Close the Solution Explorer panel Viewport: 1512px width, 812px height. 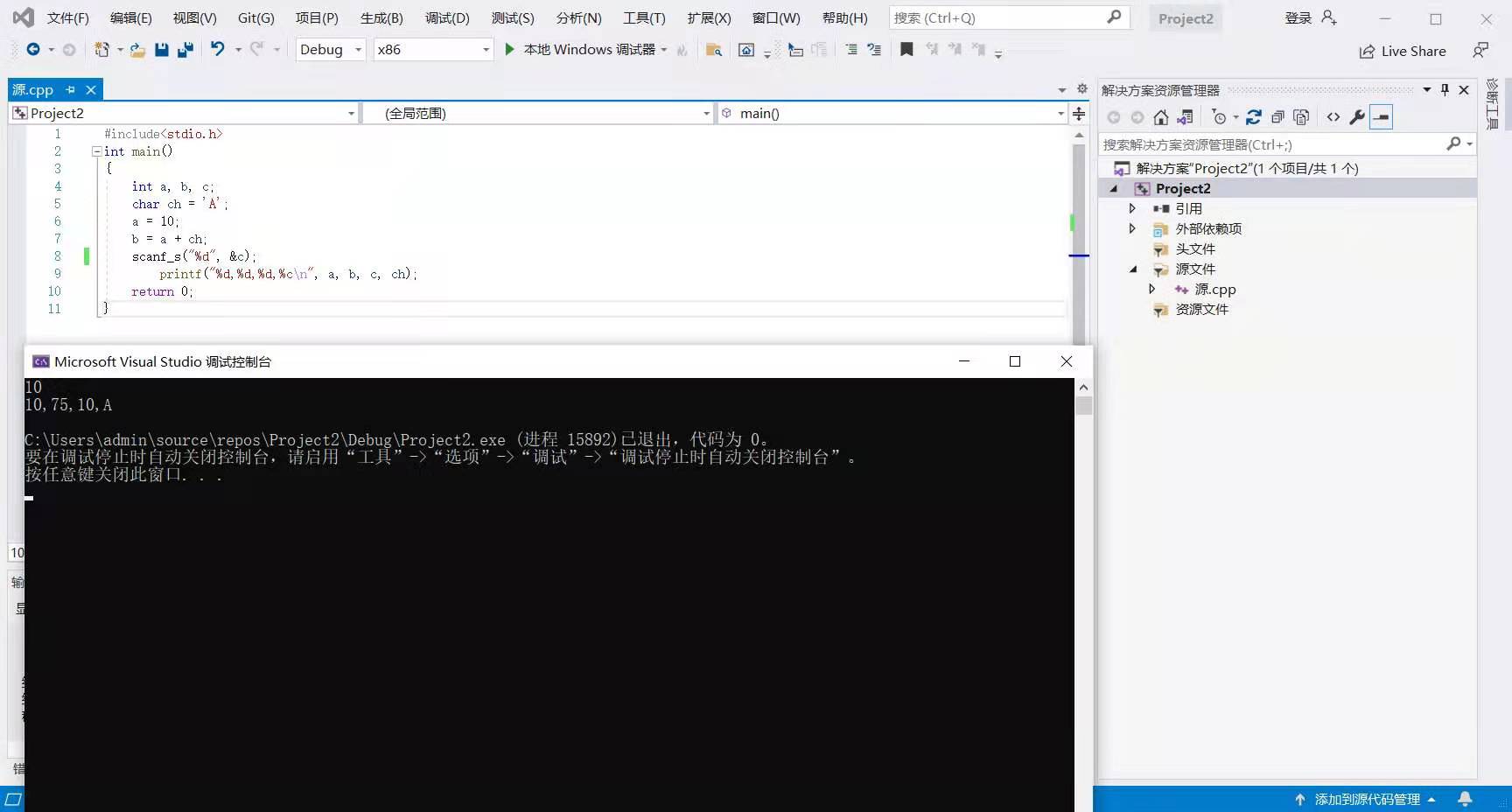click(x=1464, y=89)
